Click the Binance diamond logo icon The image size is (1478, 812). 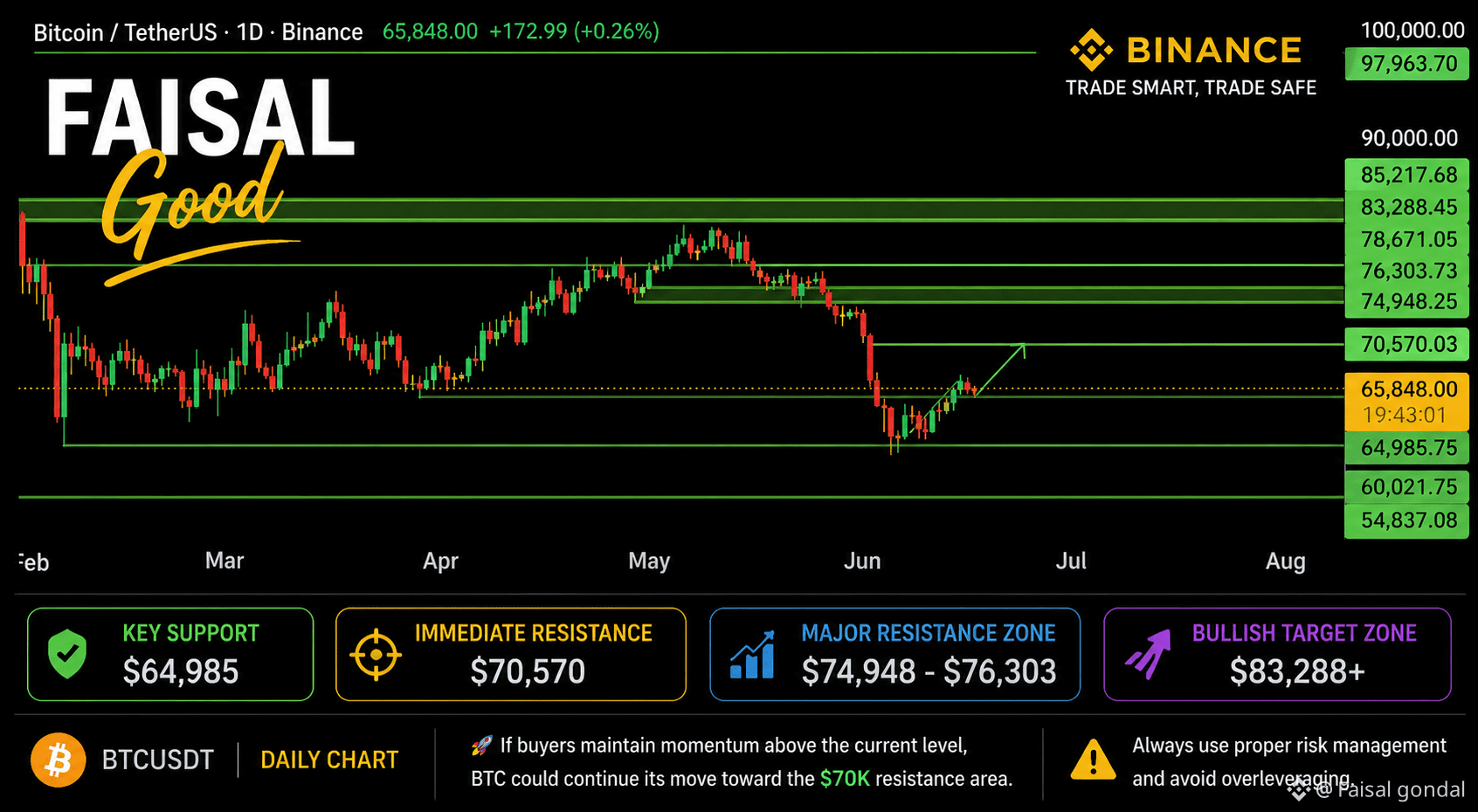coord(1091,50)
